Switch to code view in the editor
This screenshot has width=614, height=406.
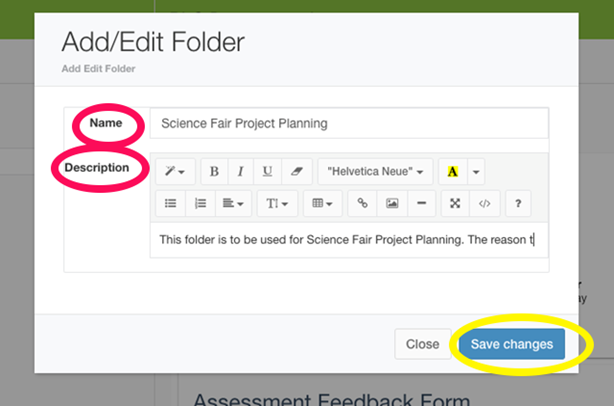tap(484, 203)
